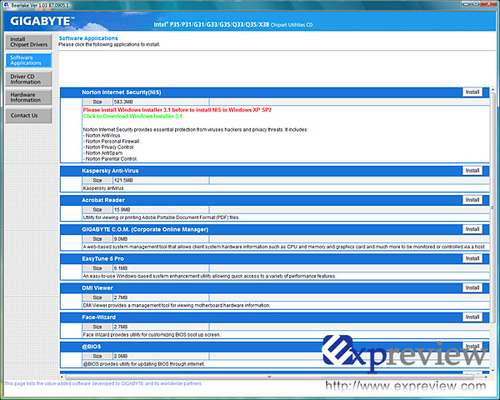
Task: Click the Norton Parental Control line
Action: (110, 159)
